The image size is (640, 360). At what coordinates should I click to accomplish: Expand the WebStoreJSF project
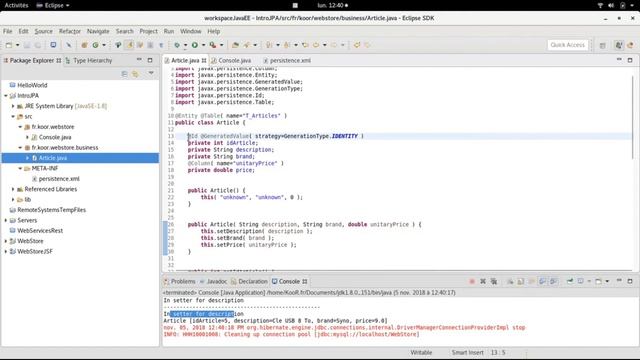pyautogui.click(x=6, y=251)
